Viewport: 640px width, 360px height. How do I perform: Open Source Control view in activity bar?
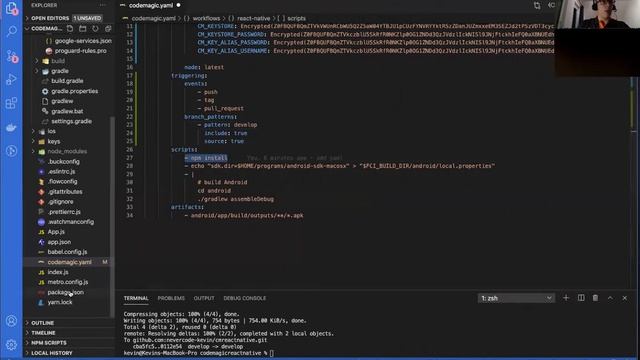coord(11,56)
